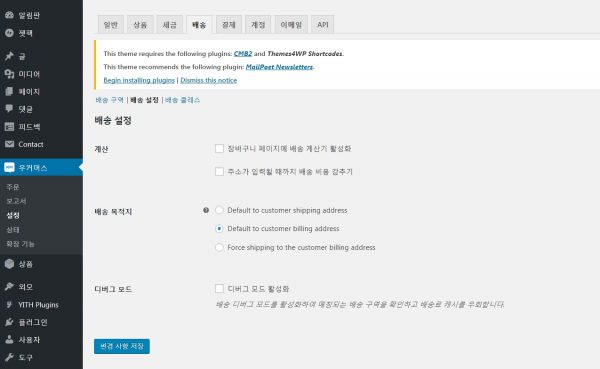This screenshot has height=369, width=600.
Task: Switch to the 세금 tab
Action: pyautogui.click(x=170, y=24)
